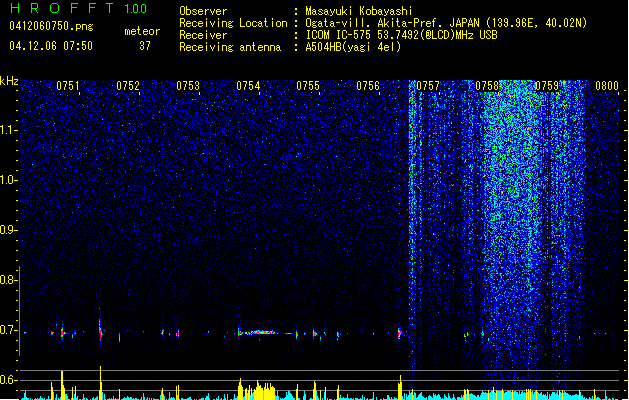
Task: Click the long meteor echo near 0754
Action: [258, 333]
